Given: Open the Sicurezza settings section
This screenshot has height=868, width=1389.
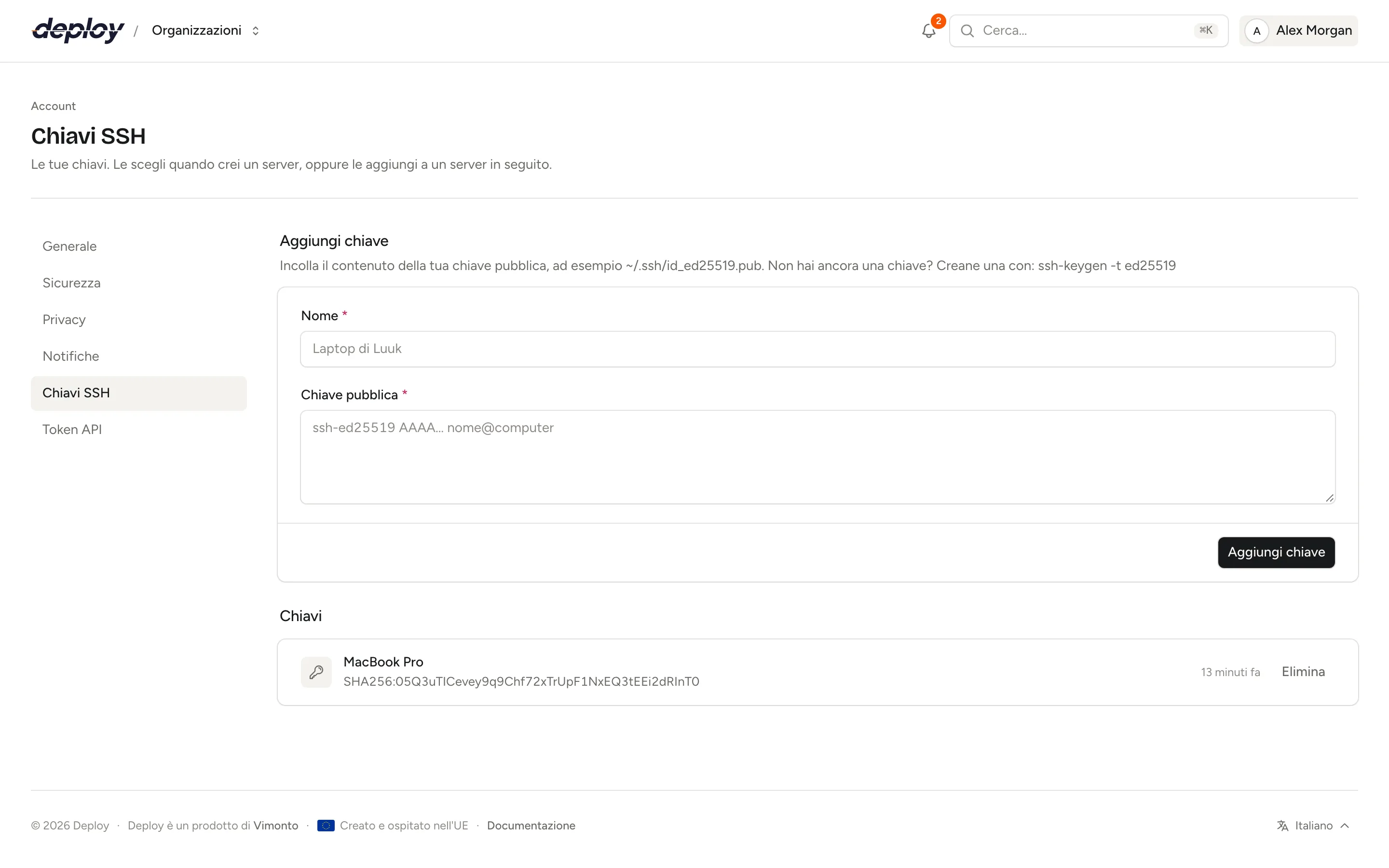Looking at the screenshot, I should [138, 283].
